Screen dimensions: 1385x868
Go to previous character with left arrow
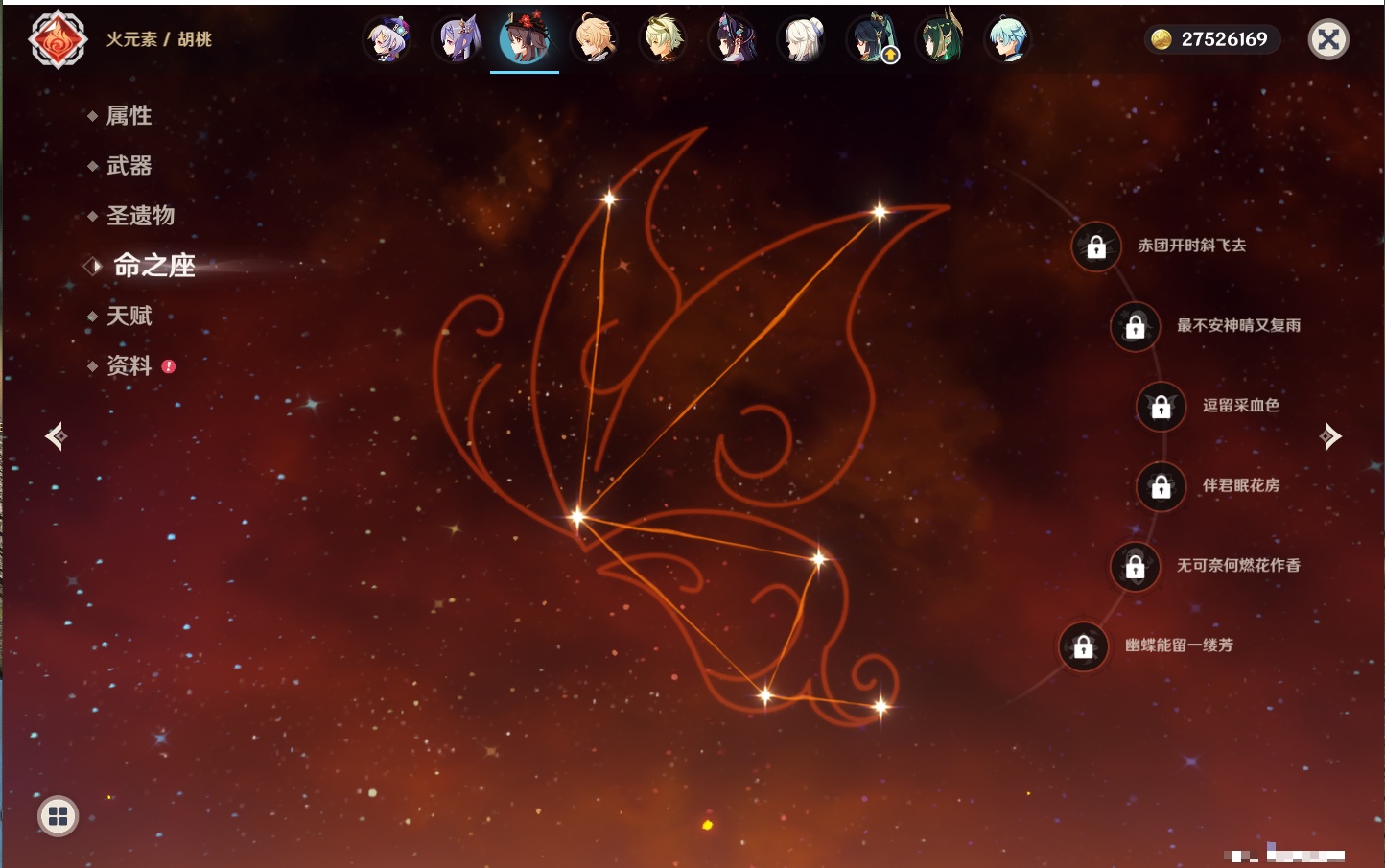coord(56,436)
